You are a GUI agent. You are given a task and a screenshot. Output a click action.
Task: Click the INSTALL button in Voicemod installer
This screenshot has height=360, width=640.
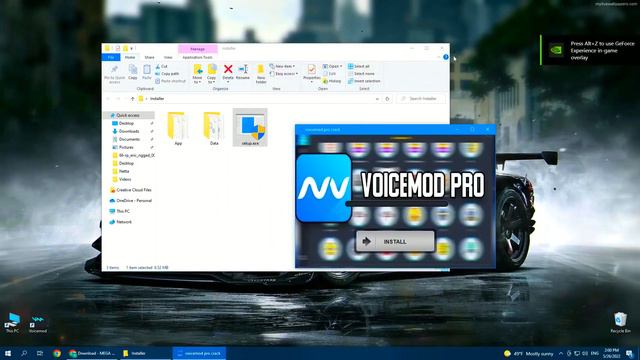coord(395,241)
